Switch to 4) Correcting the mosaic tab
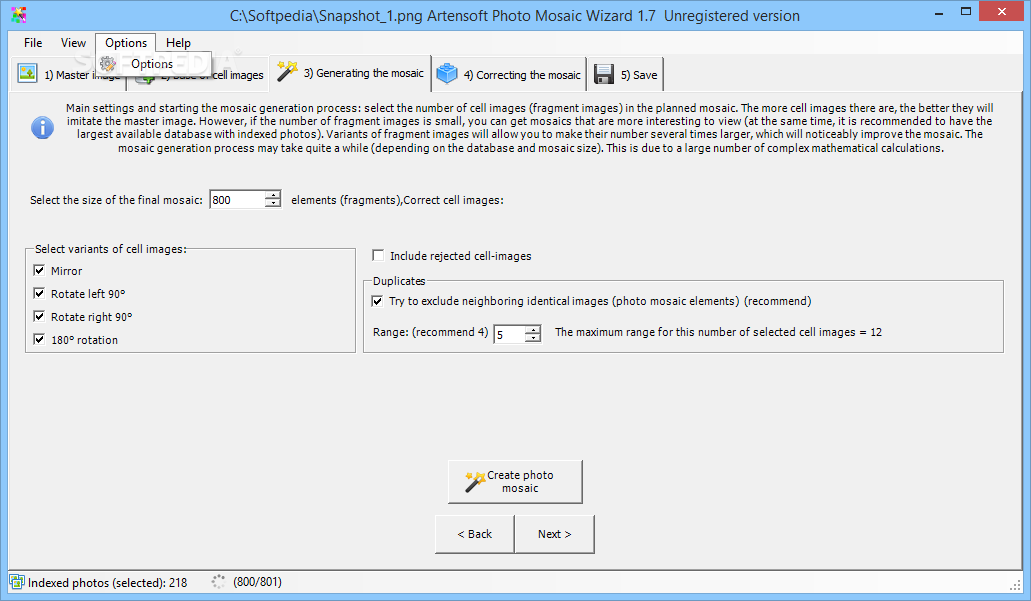The width and height of the screenshot is (1031, 601). coord(510,74)
